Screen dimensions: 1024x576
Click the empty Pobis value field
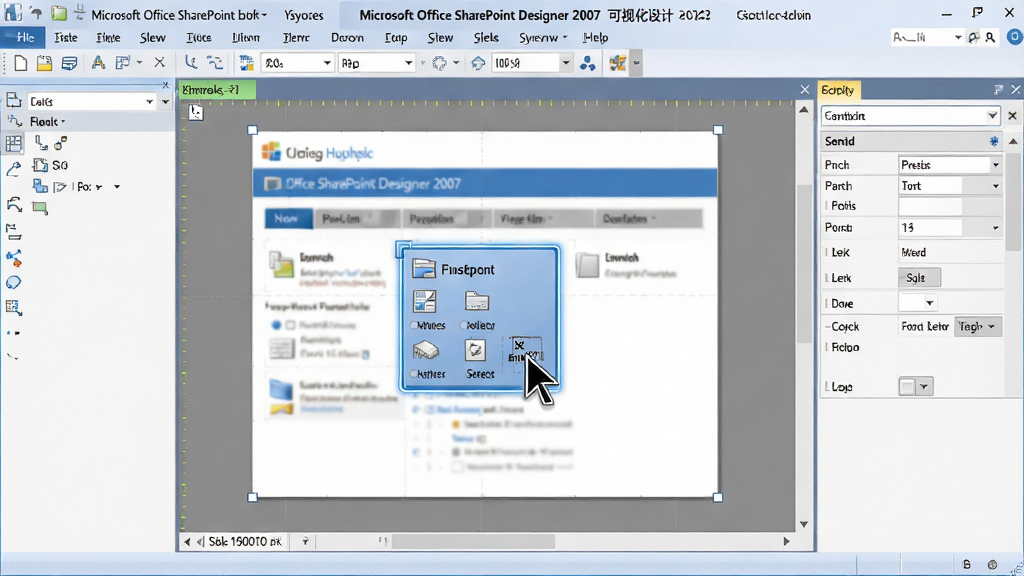tap(930, 206)
